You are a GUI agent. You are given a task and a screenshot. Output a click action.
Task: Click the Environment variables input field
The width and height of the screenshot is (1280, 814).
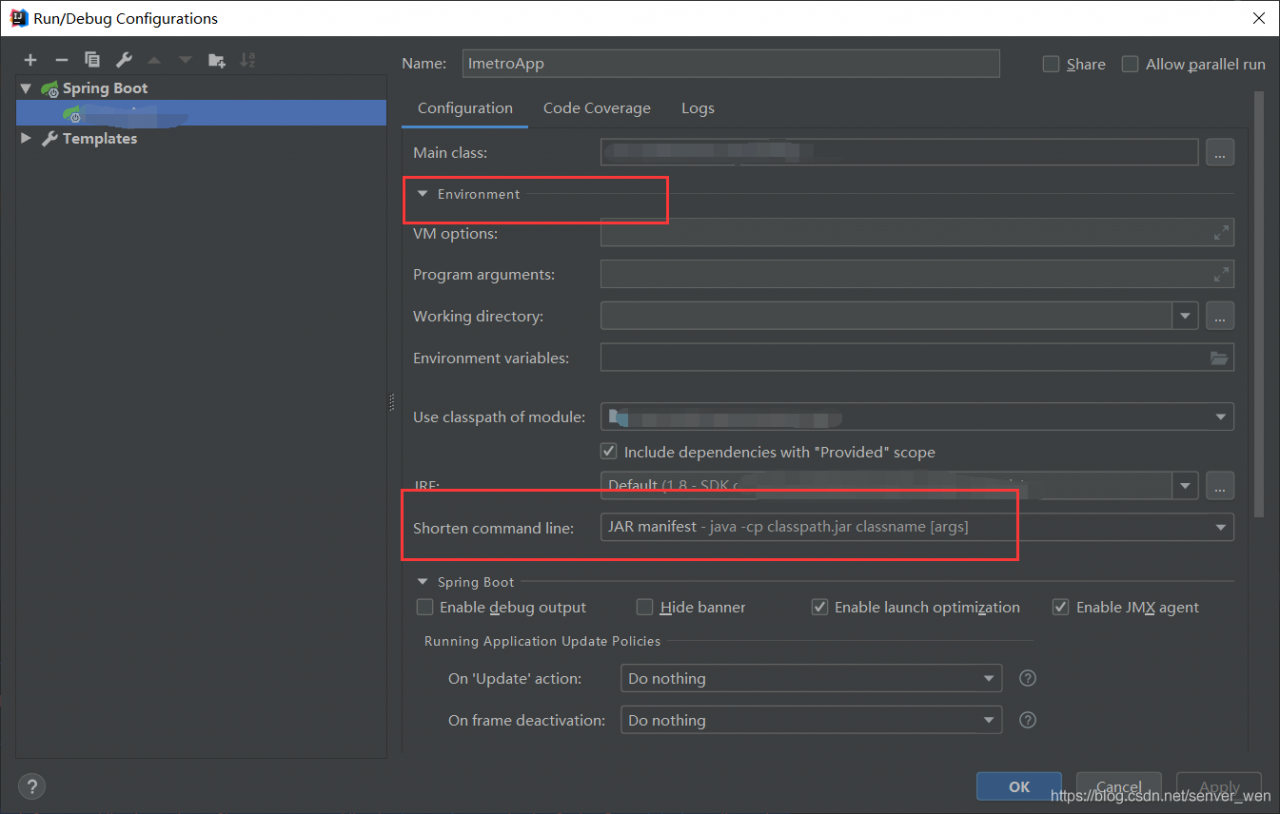click(917, 358)
